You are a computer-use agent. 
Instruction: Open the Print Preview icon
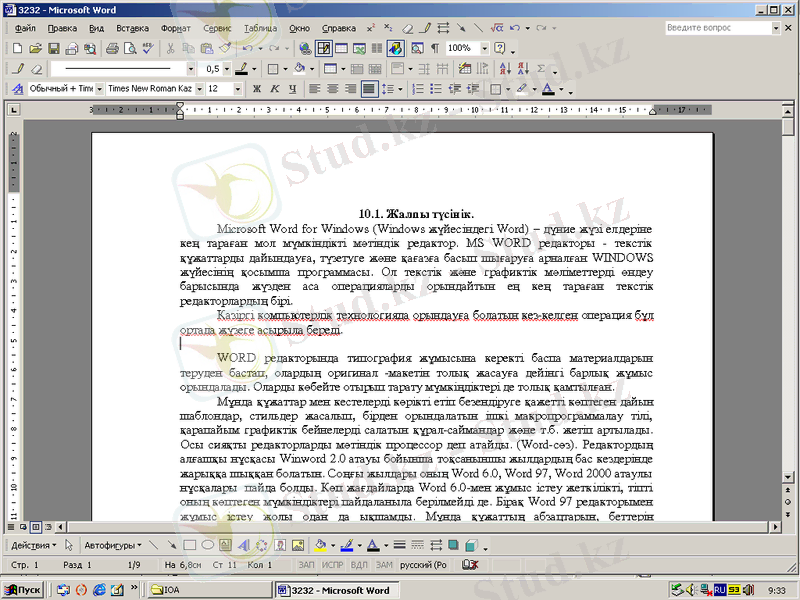click(x=130, y=48)
